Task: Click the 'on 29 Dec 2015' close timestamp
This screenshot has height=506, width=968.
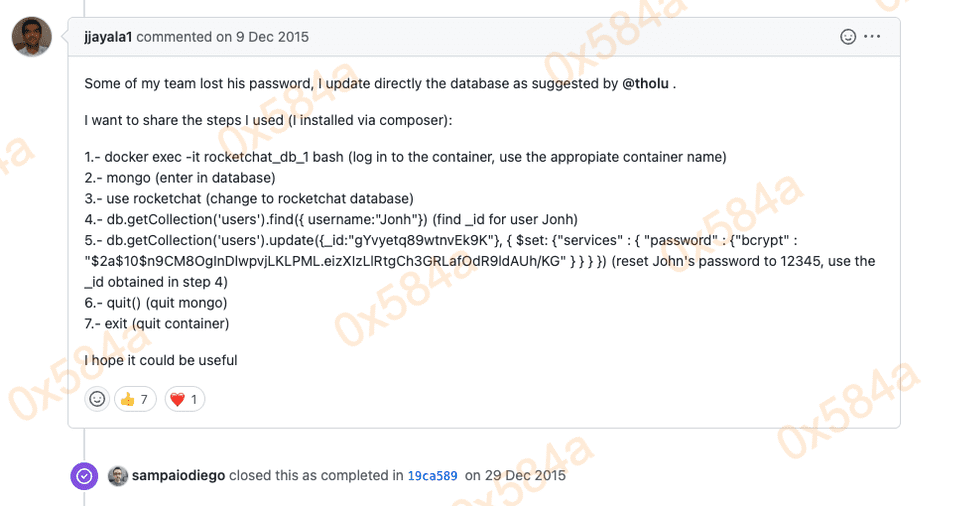Action: click(x=516, y=476)
